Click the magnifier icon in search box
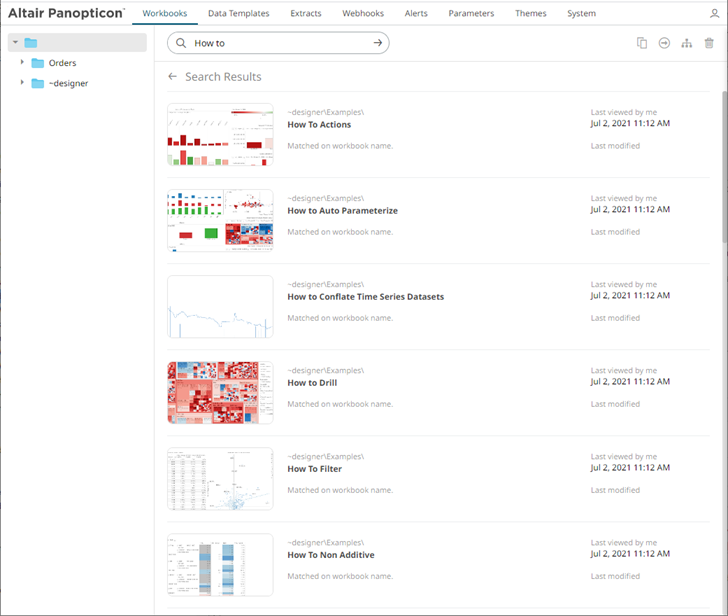The width and height of the screenshot is (728, 616). pyautogui.click(x=180, y=43)
